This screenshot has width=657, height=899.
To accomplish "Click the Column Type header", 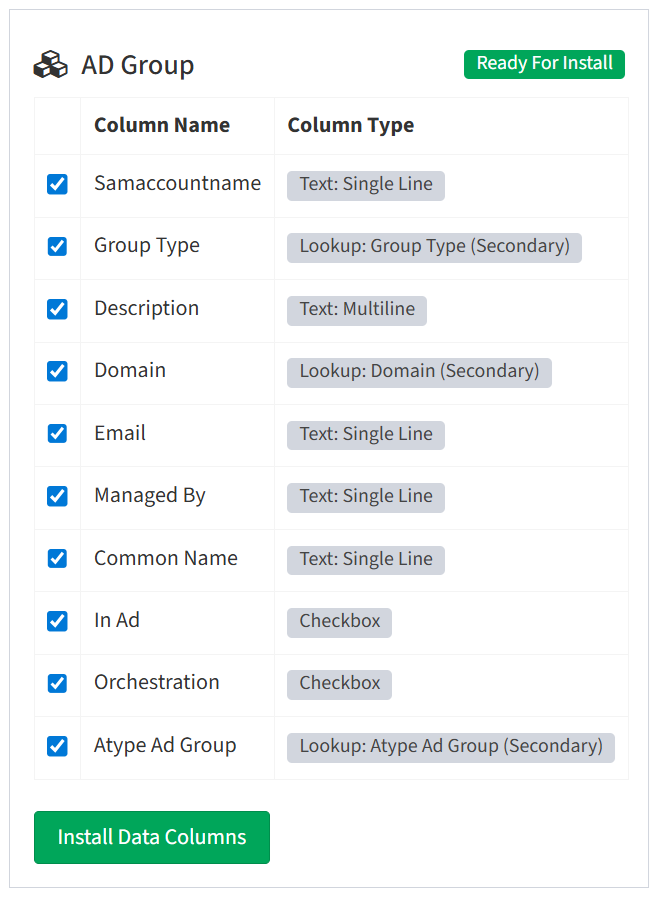I will tap(350, 125).
